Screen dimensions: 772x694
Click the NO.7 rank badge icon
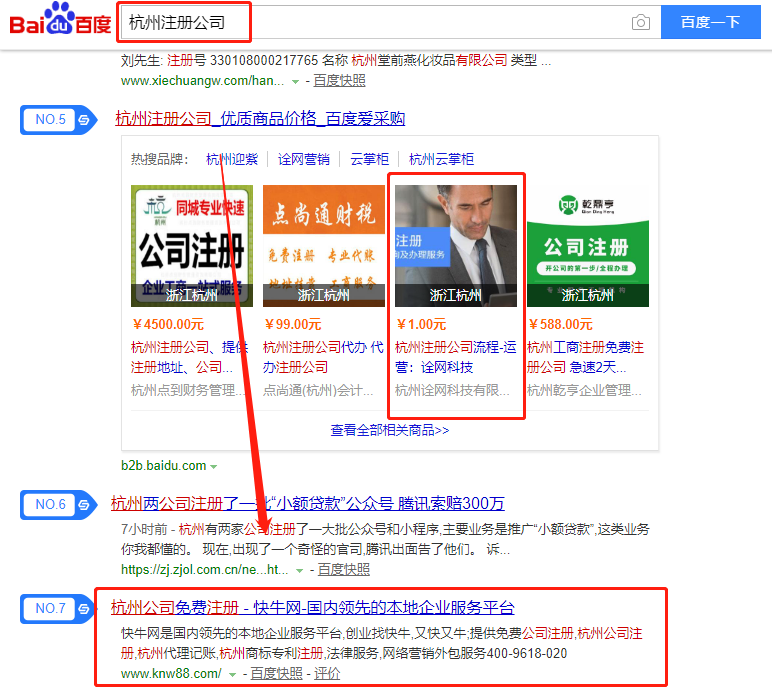pos(58,609)
